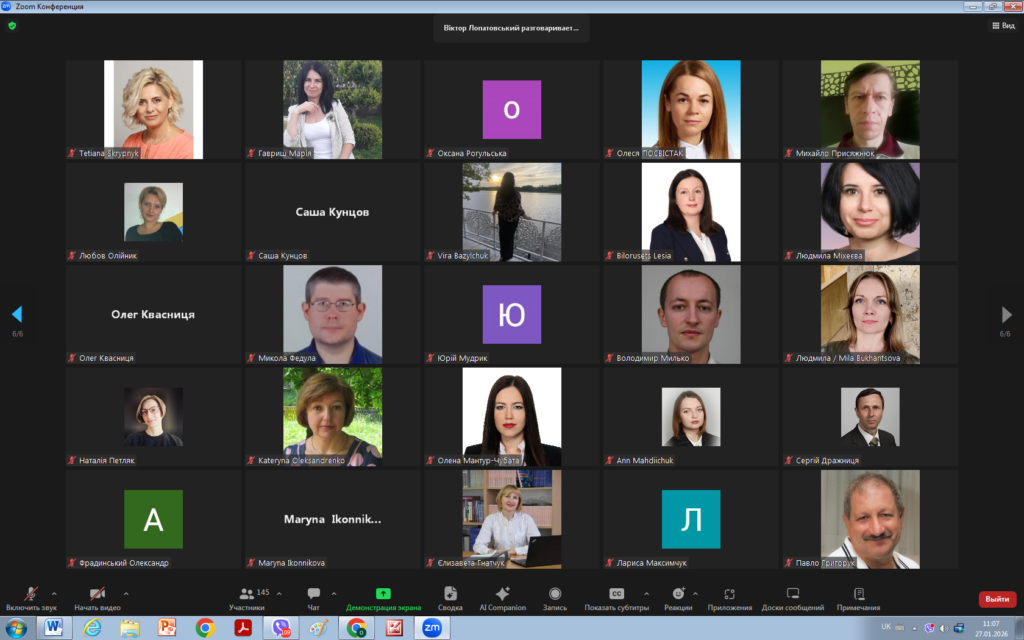Show captions via Показать субтитры
The height and width of the screenshot is (640, 1024).
[617, 594]
